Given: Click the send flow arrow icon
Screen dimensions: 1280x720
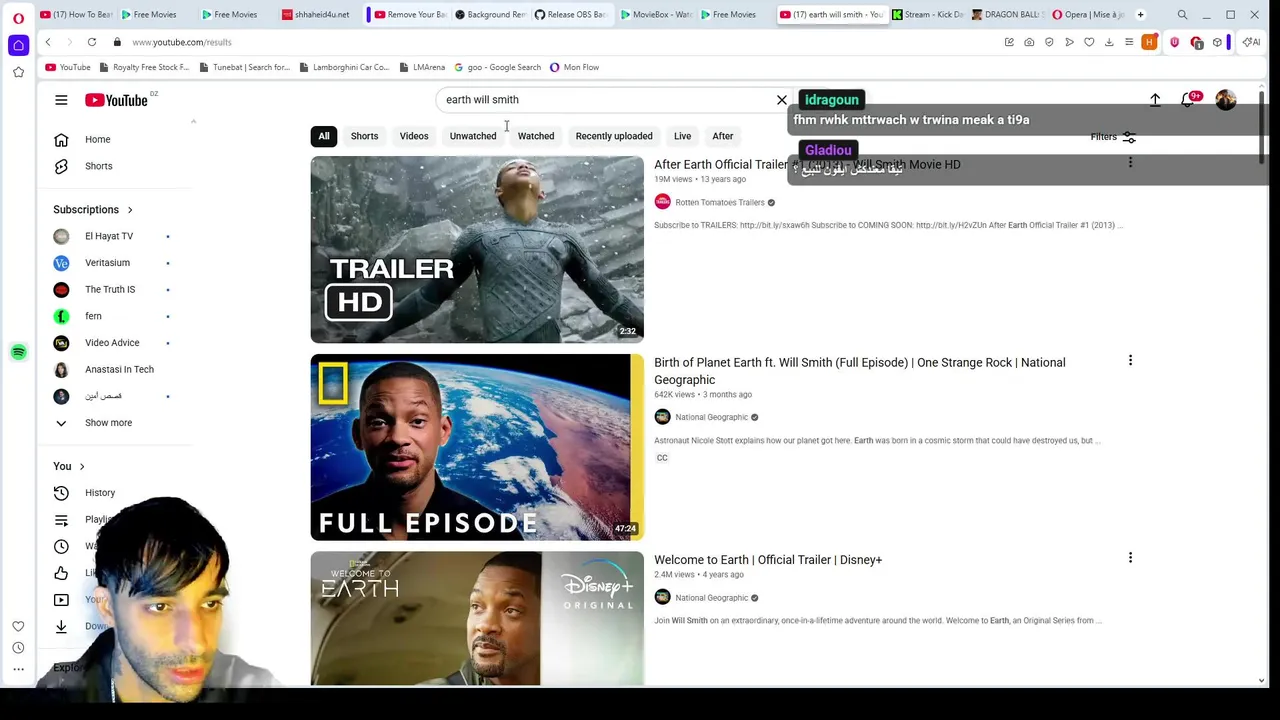Looking at the screenshot, I should point(1069,42).
